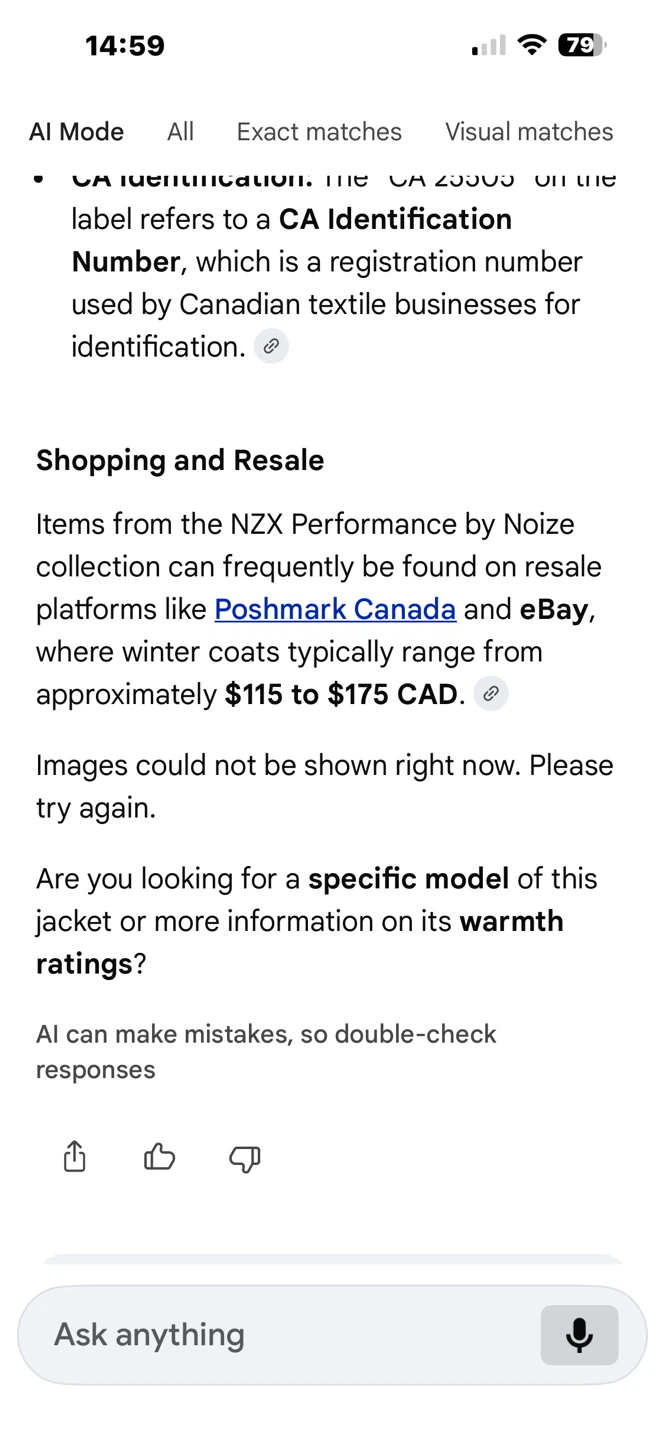Select the All tab
The height and width of the screenshot is (1440, 665).
tap(181, 132)
